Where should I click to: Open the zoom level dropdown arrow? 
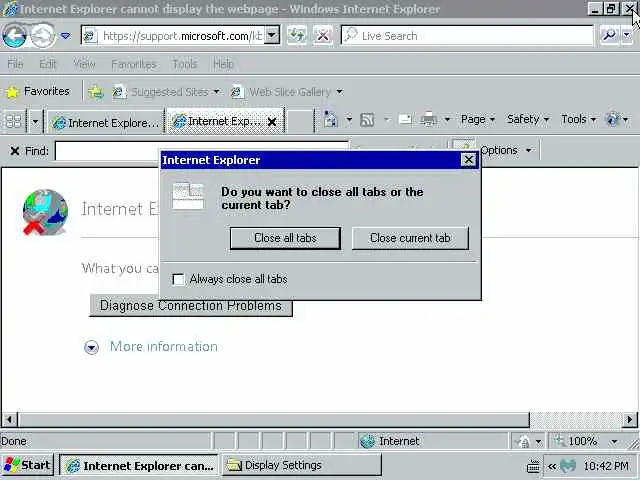[x=614, y=441]
